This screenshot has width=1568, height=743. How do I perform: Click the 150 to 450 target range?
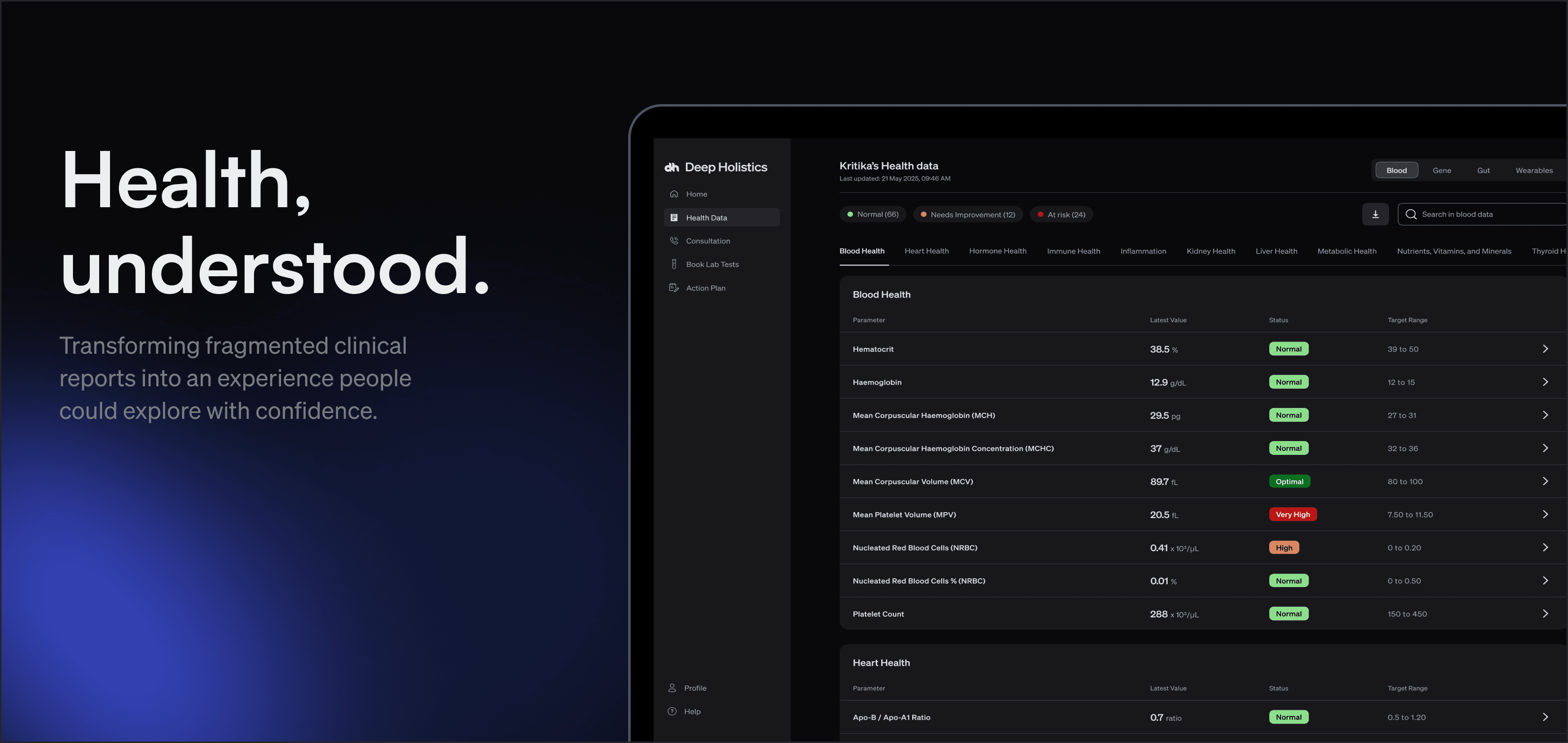pyautogui.click(x=1407, y=614)
